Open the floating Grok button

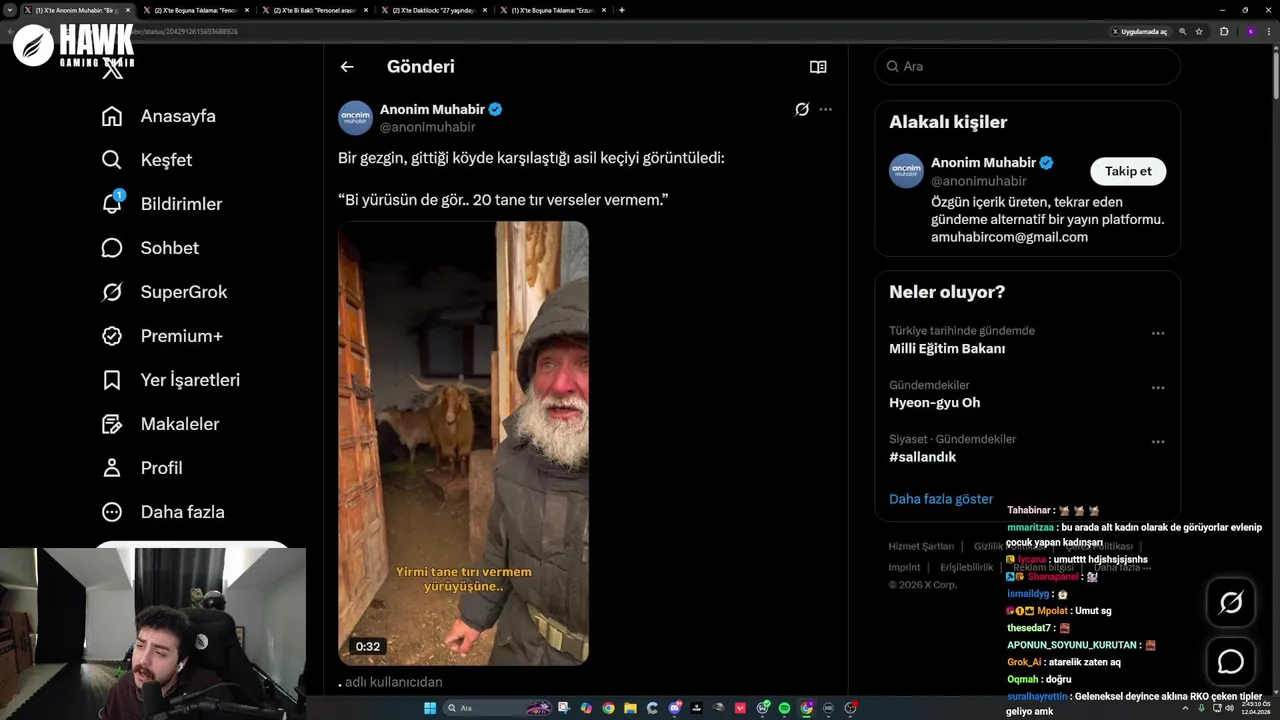click(x=1231, y=602)
